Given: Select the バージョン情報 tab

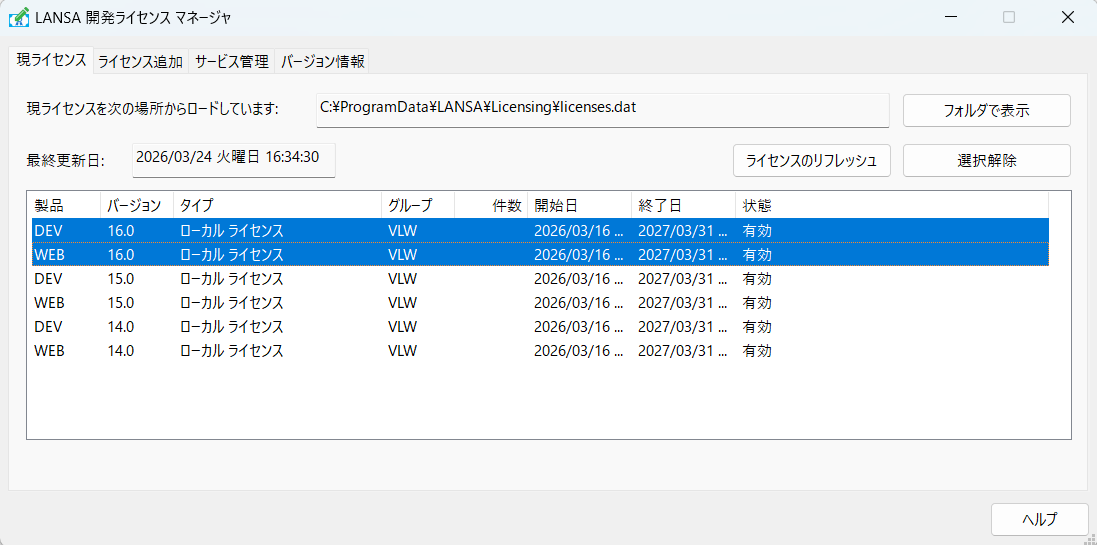Looking at the screenshot, I should point(322,61).
